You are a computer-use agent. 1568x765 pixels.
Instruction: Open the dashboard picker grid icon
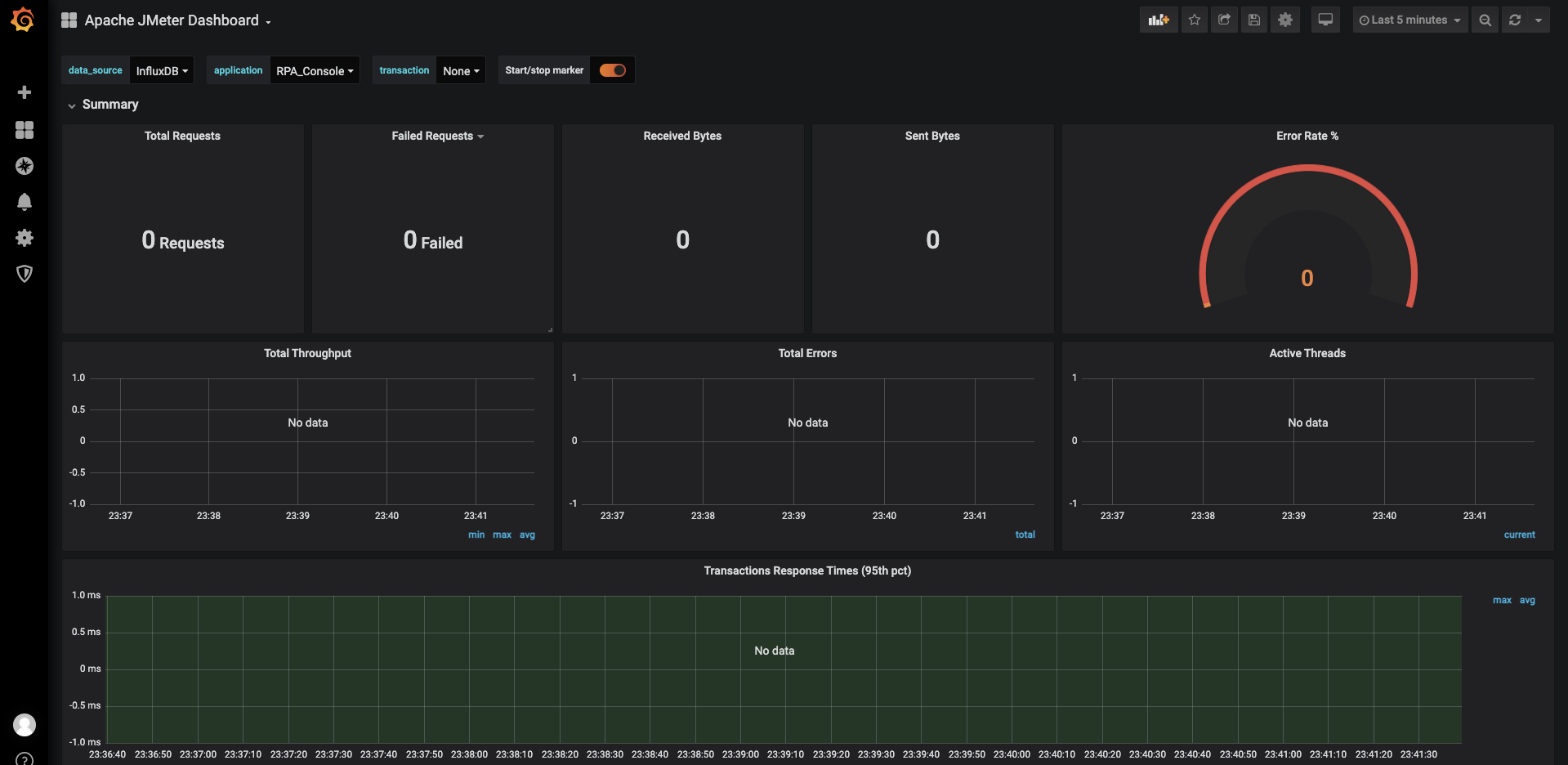[69, 20]
